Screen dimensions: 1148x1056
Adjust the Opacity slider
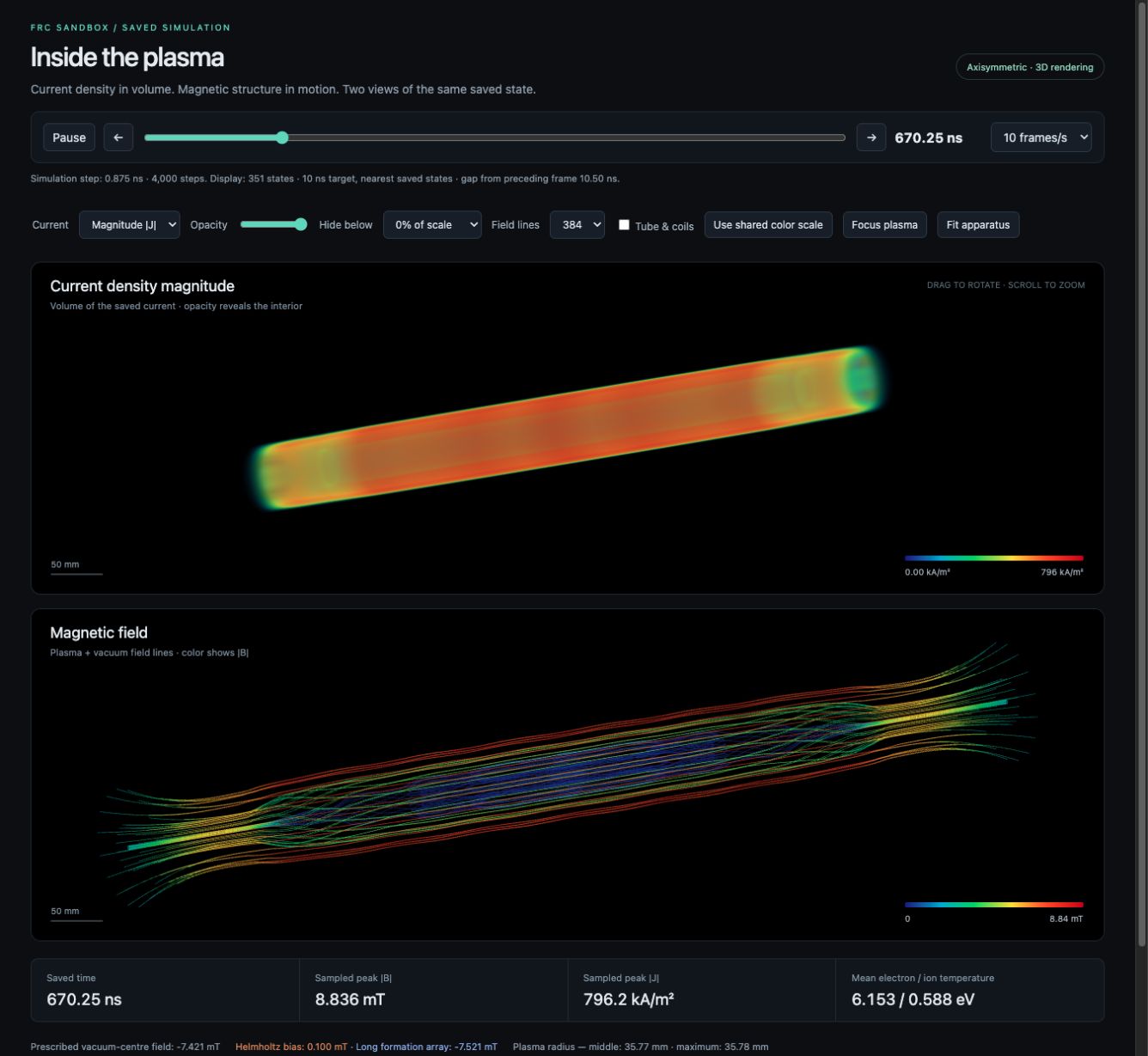point(274,225)
